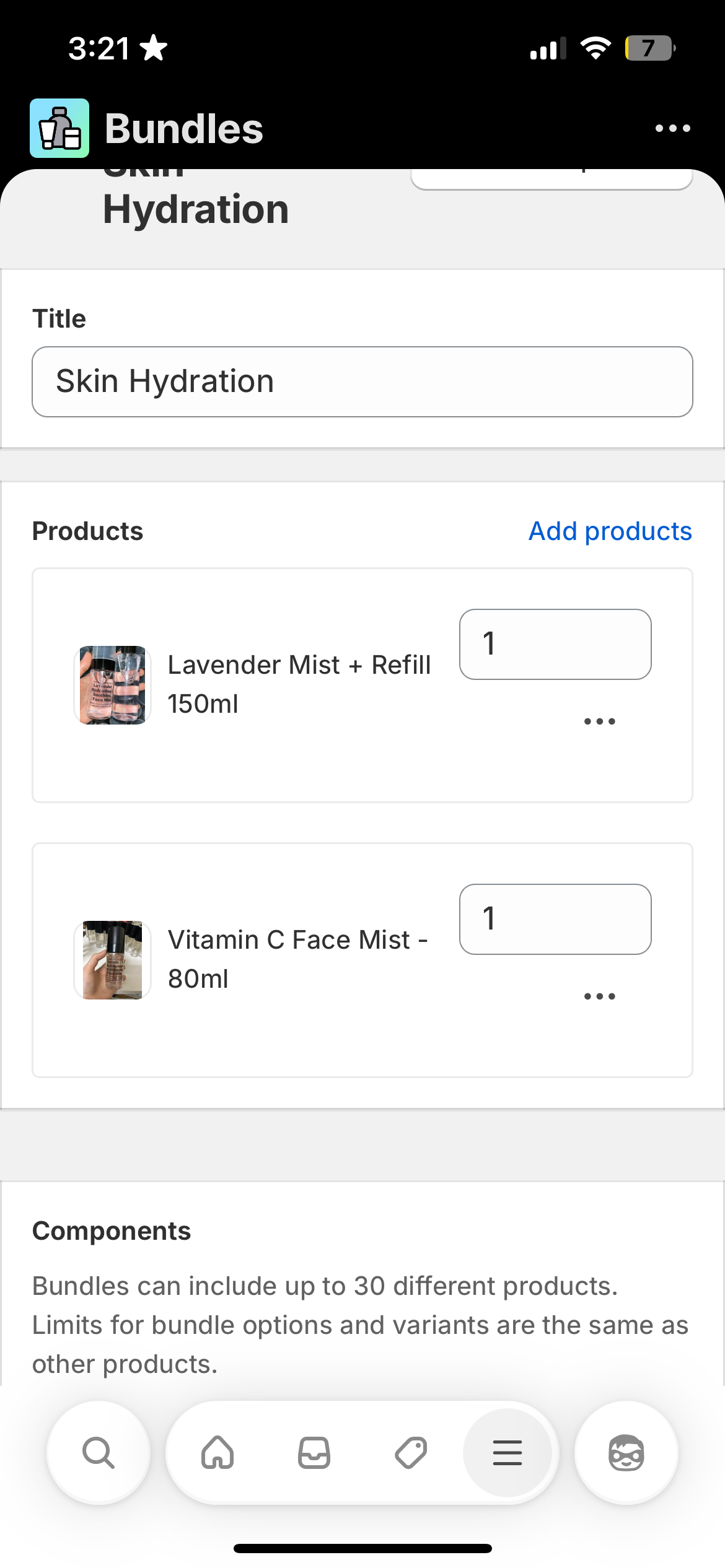725x1568 pixels.
Task: Click the Add products link
Action: point(610,531)
